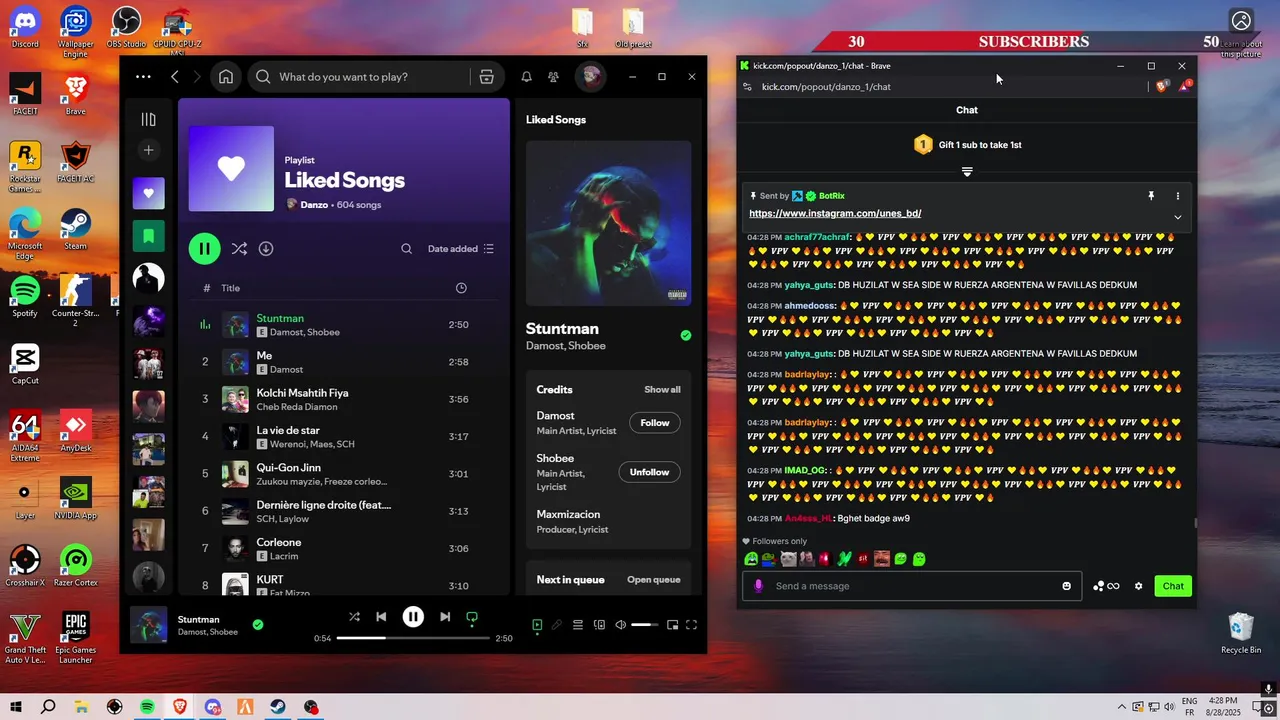This screenshot has height=720, width=1280.
Task: Open Spotify notifications bell
Action: 526,77
